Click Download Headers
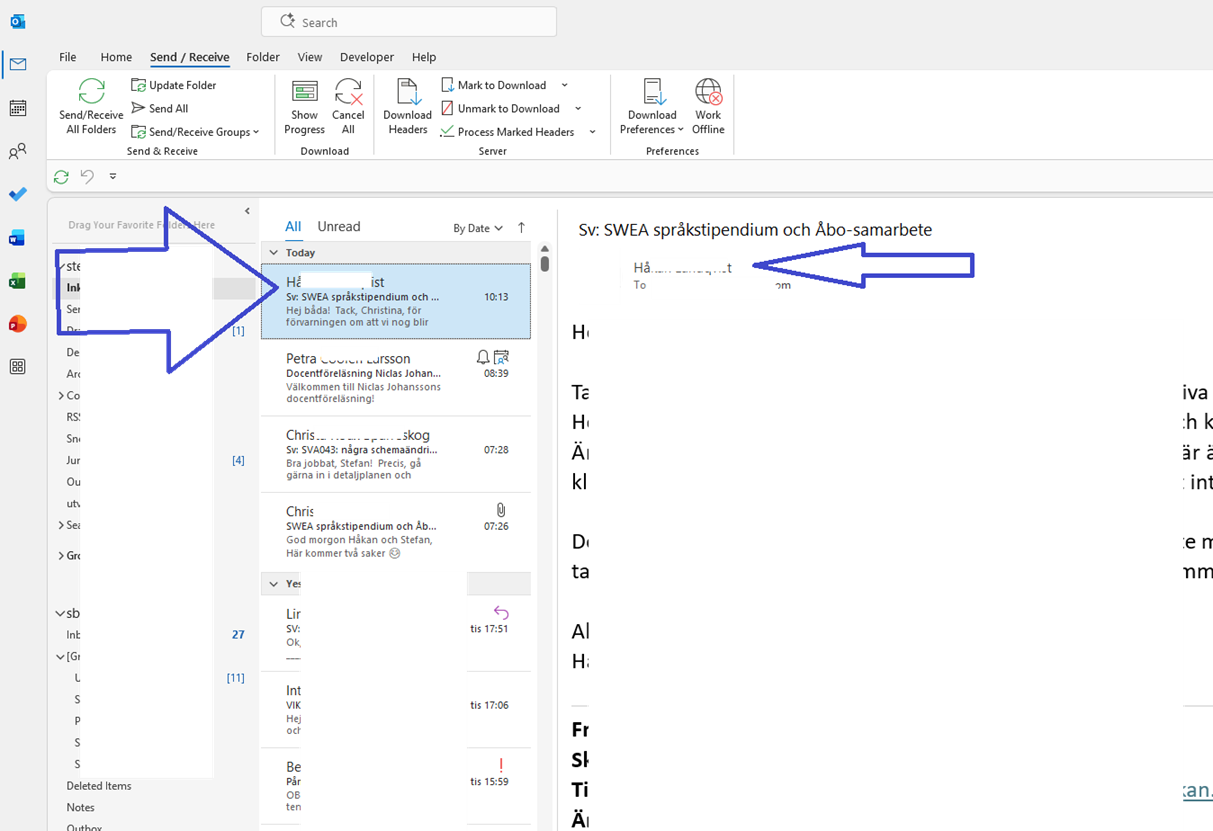Image resolution: width=1213 pixels, height=831 pixels. pos(407,106)
